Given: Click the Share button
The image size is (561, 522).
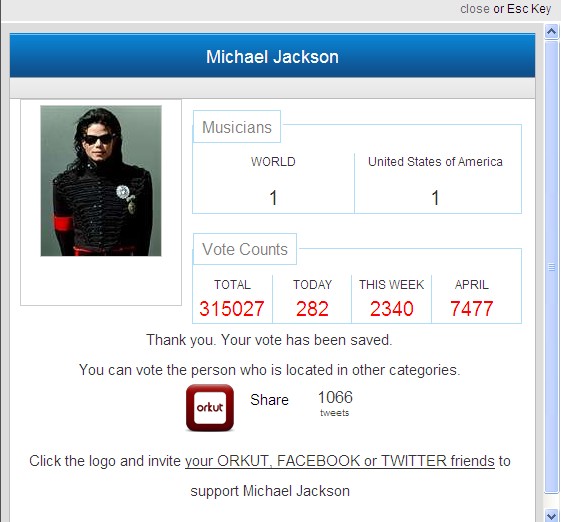Looking at the screenshot, I should (269, 400).
